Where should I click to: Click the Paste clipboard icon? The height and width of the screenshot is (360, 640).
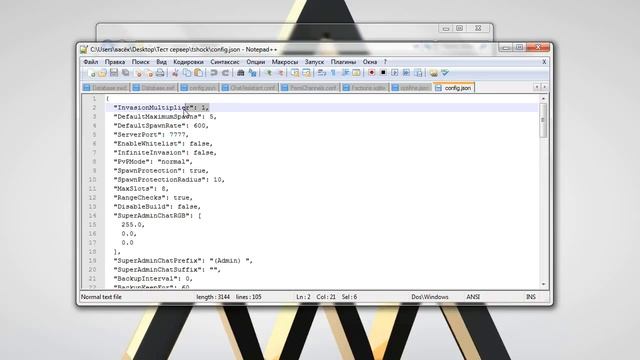[x=198, y=73]
